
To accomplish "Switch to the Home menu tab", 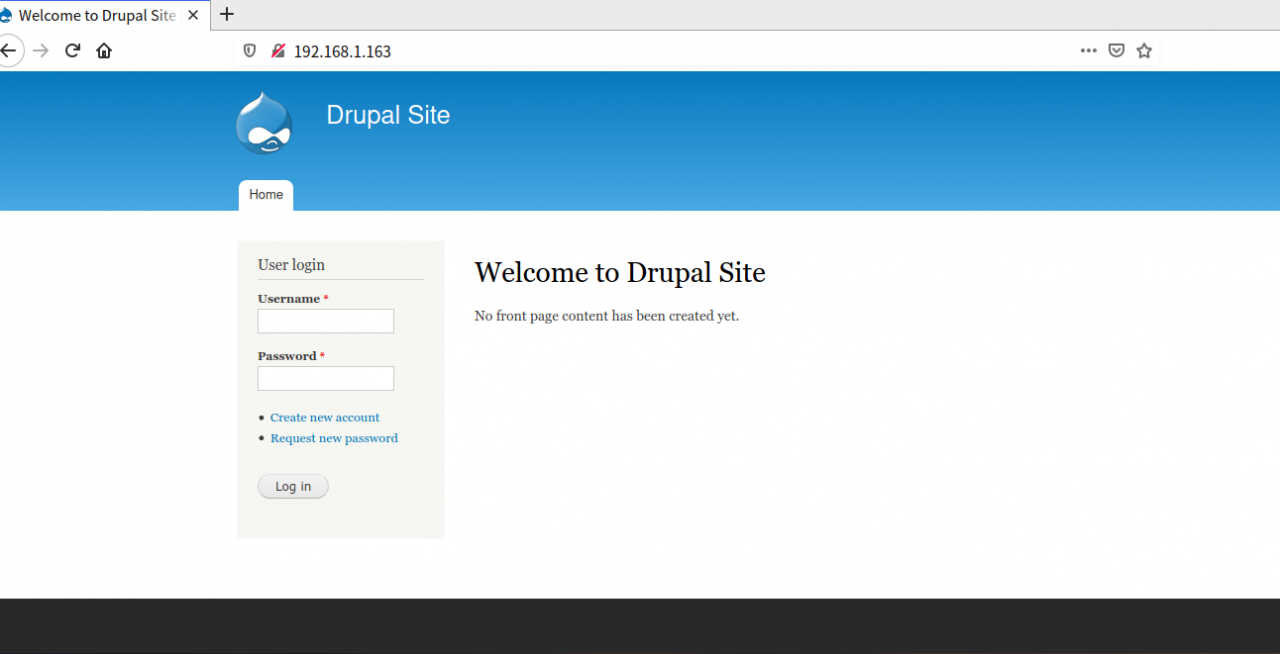I will click(x=266, y=195).
